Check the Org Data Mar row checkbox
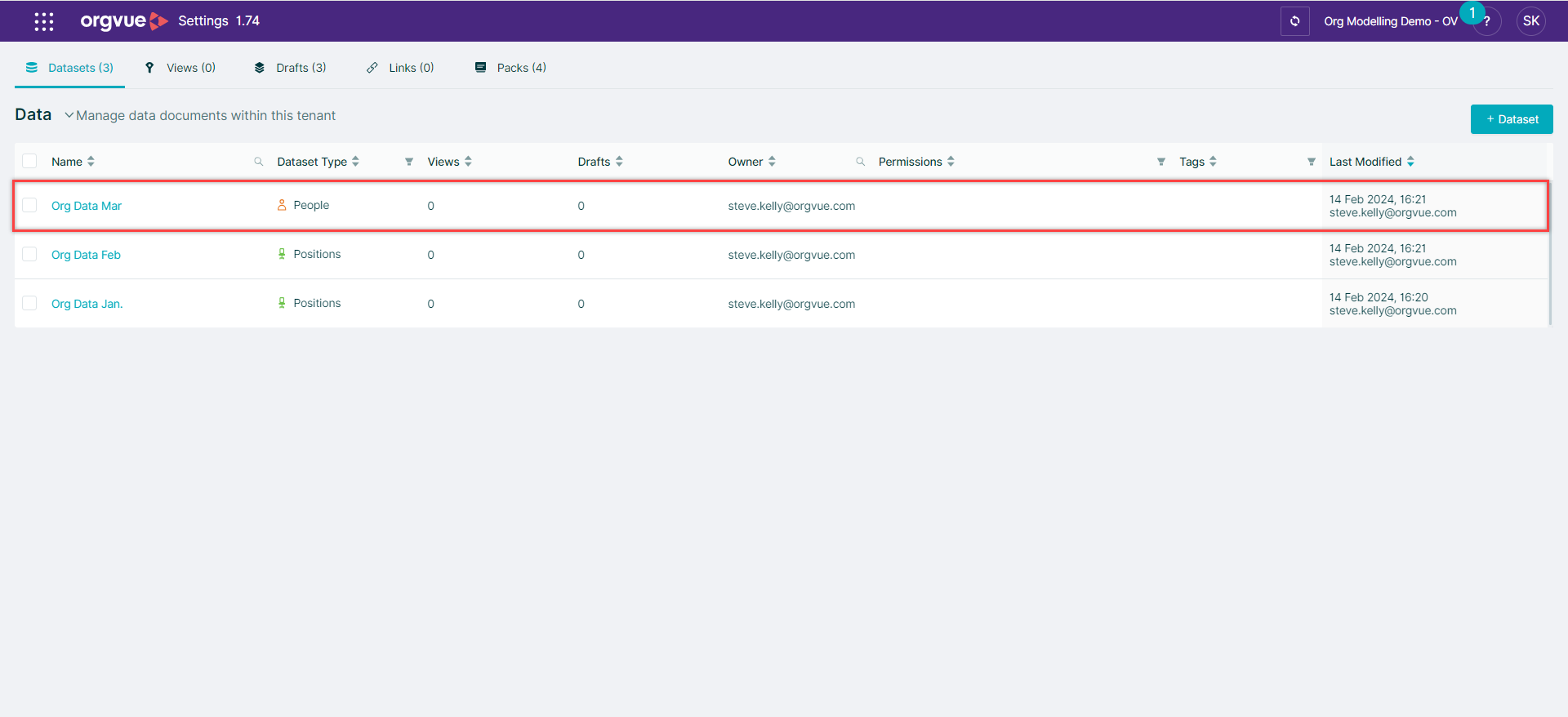The width and height of the screenshot is (1568, 717). coord(29,205)
